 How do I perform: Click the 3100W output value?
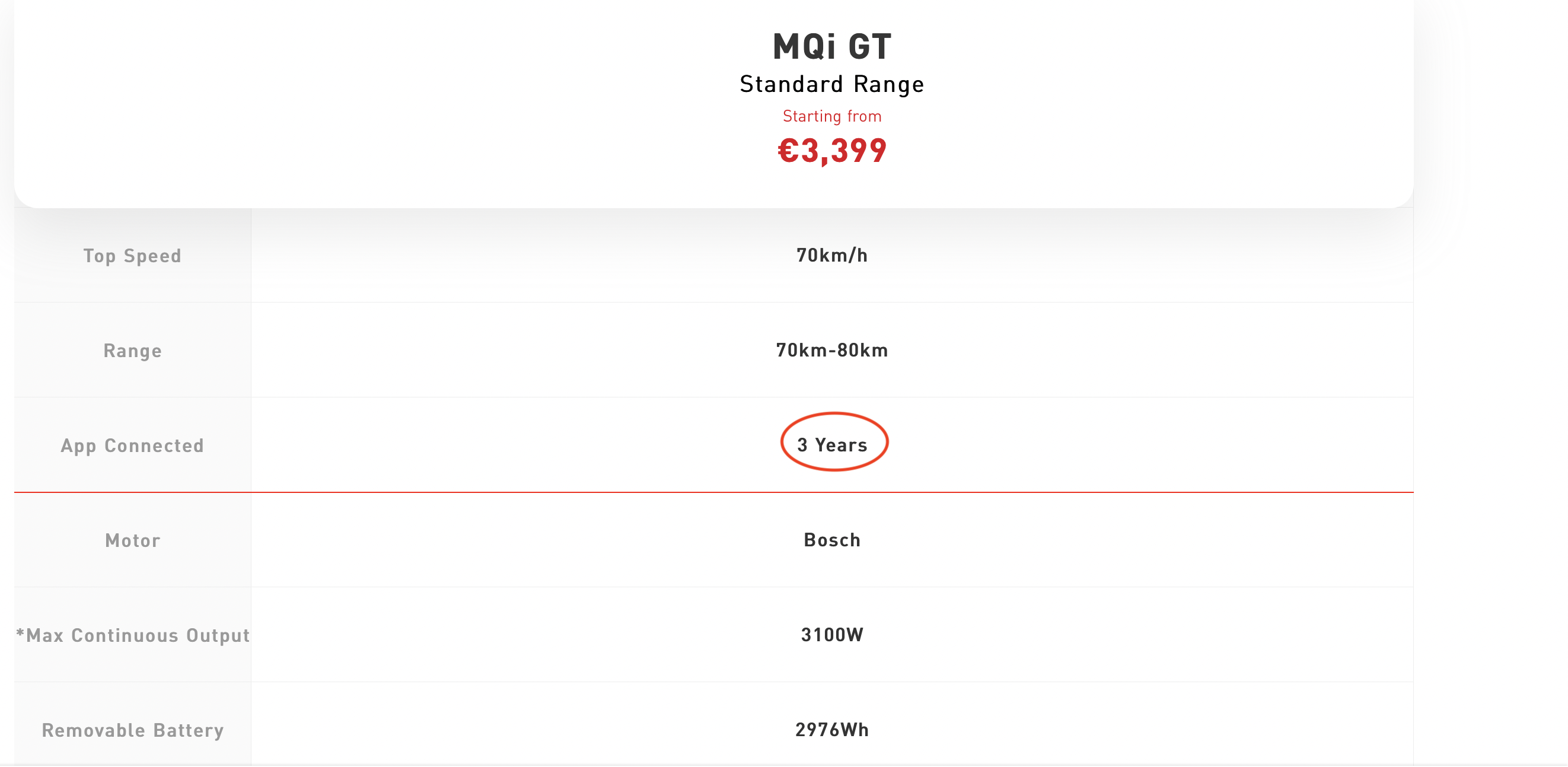[x=831, y=635]
